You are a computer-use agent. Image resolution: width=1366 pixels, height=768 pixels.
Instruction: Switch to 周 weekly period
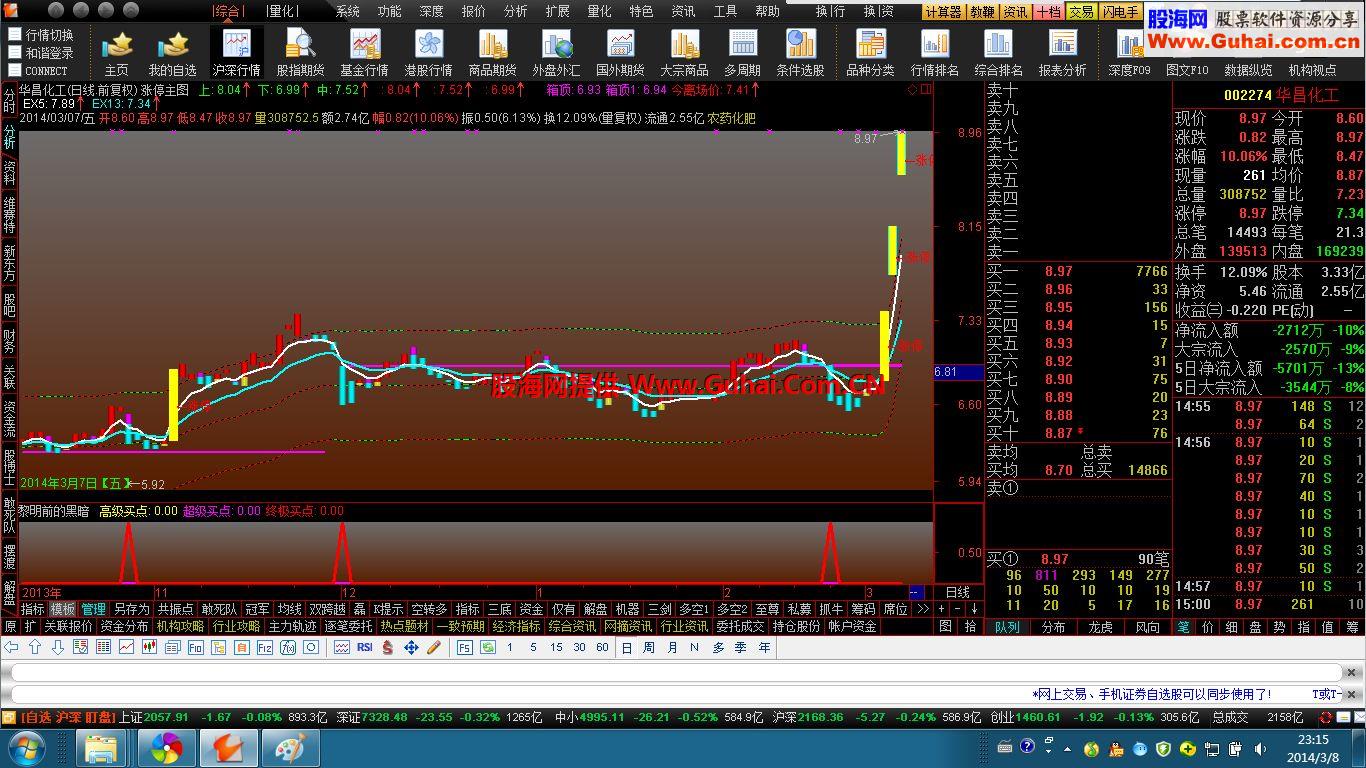pyautogui.click(x=649, y=648)
